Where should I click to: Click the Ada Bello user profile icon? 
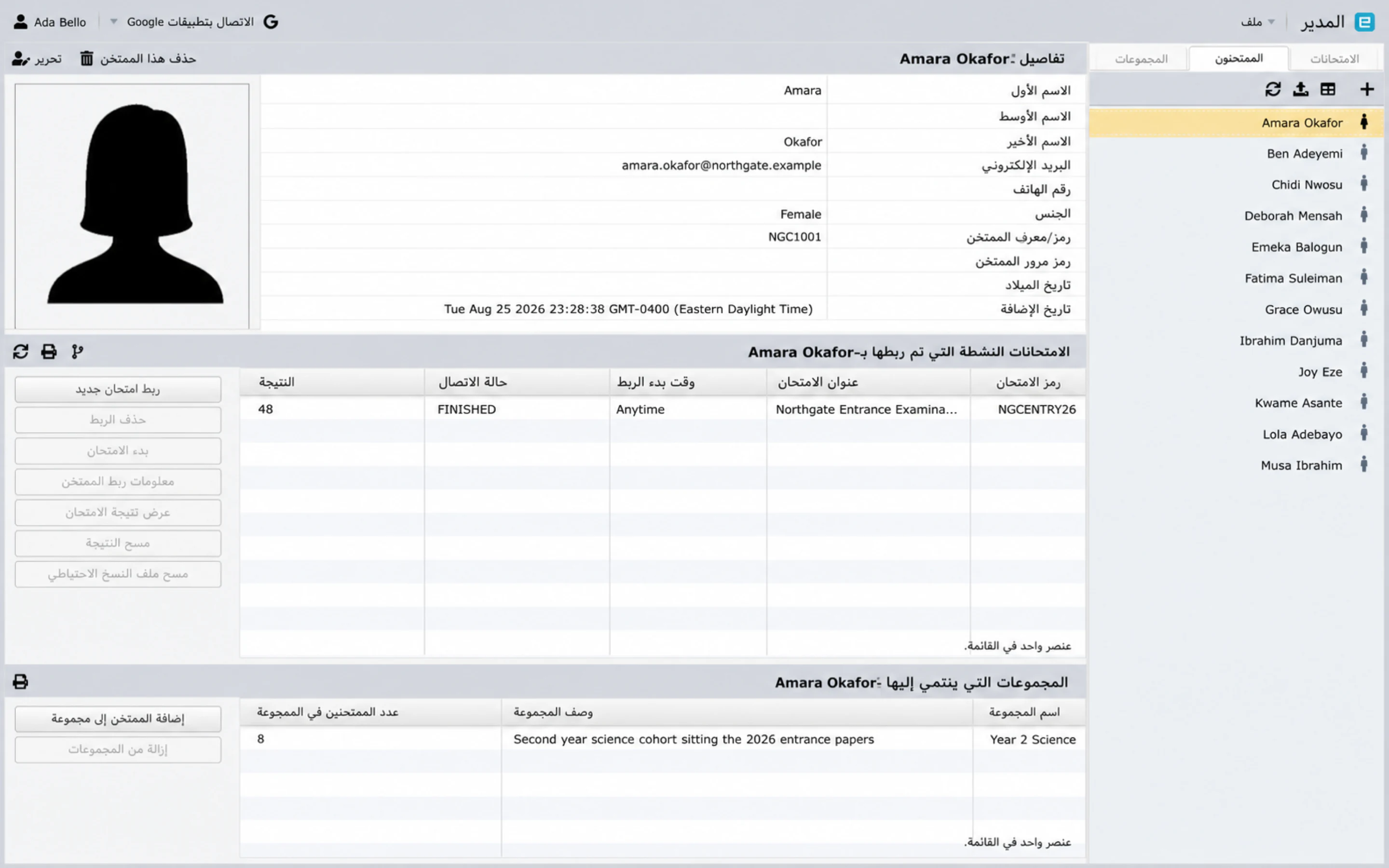pos(21,22)
